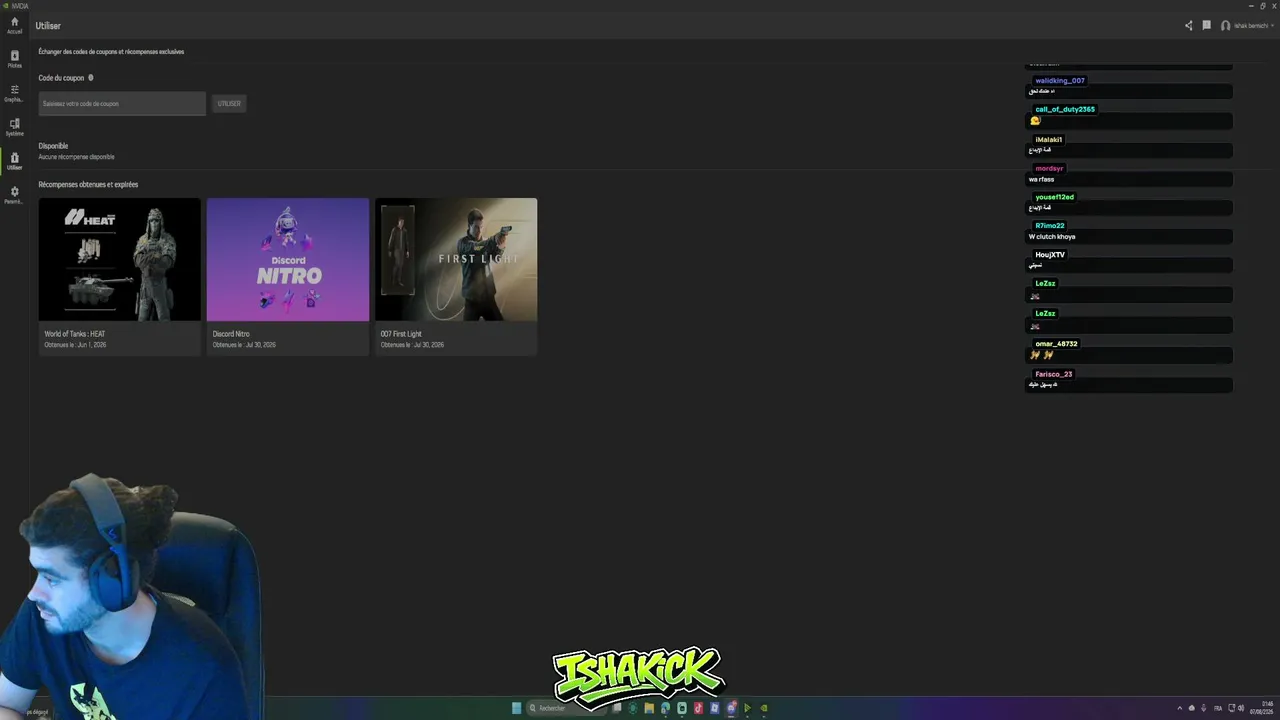
Task: Open the Windows Start menu
Action: click(516, 708)
